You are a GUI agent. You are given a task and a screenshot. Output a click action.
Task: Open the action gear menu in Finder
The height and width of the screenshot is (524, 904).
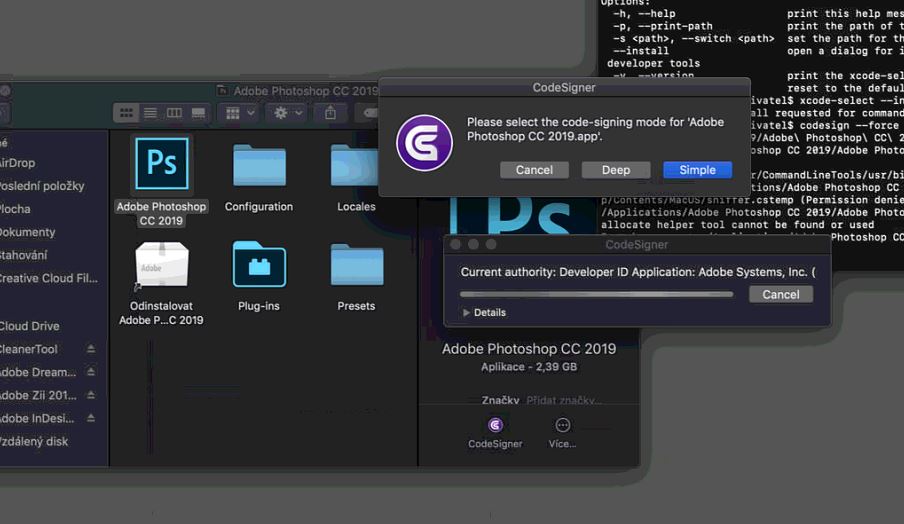click(288, 113)
